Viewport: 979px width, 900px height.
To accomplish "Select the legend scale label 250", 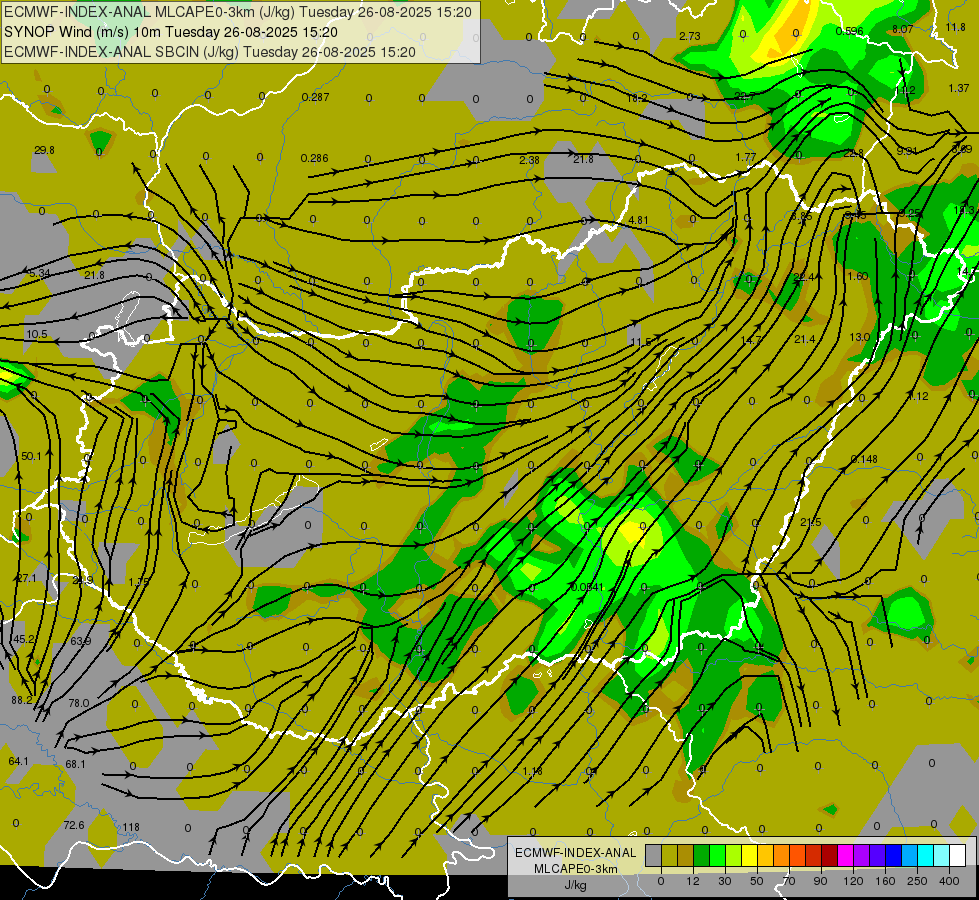I will pos(917,881).
